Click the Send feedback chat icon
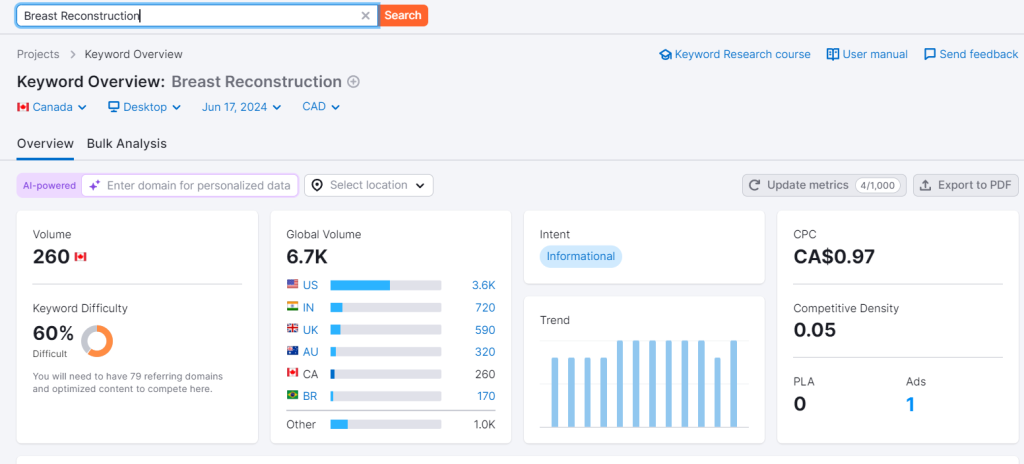The height and width of the screenshot is (464, 1024). point(930,54)
